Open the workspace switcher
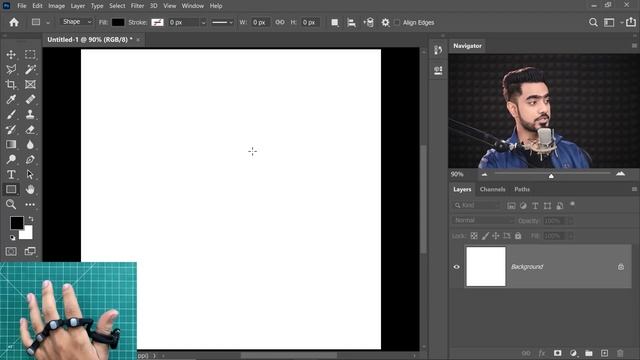Screen dimensions: 640x360 click(609, 22)
